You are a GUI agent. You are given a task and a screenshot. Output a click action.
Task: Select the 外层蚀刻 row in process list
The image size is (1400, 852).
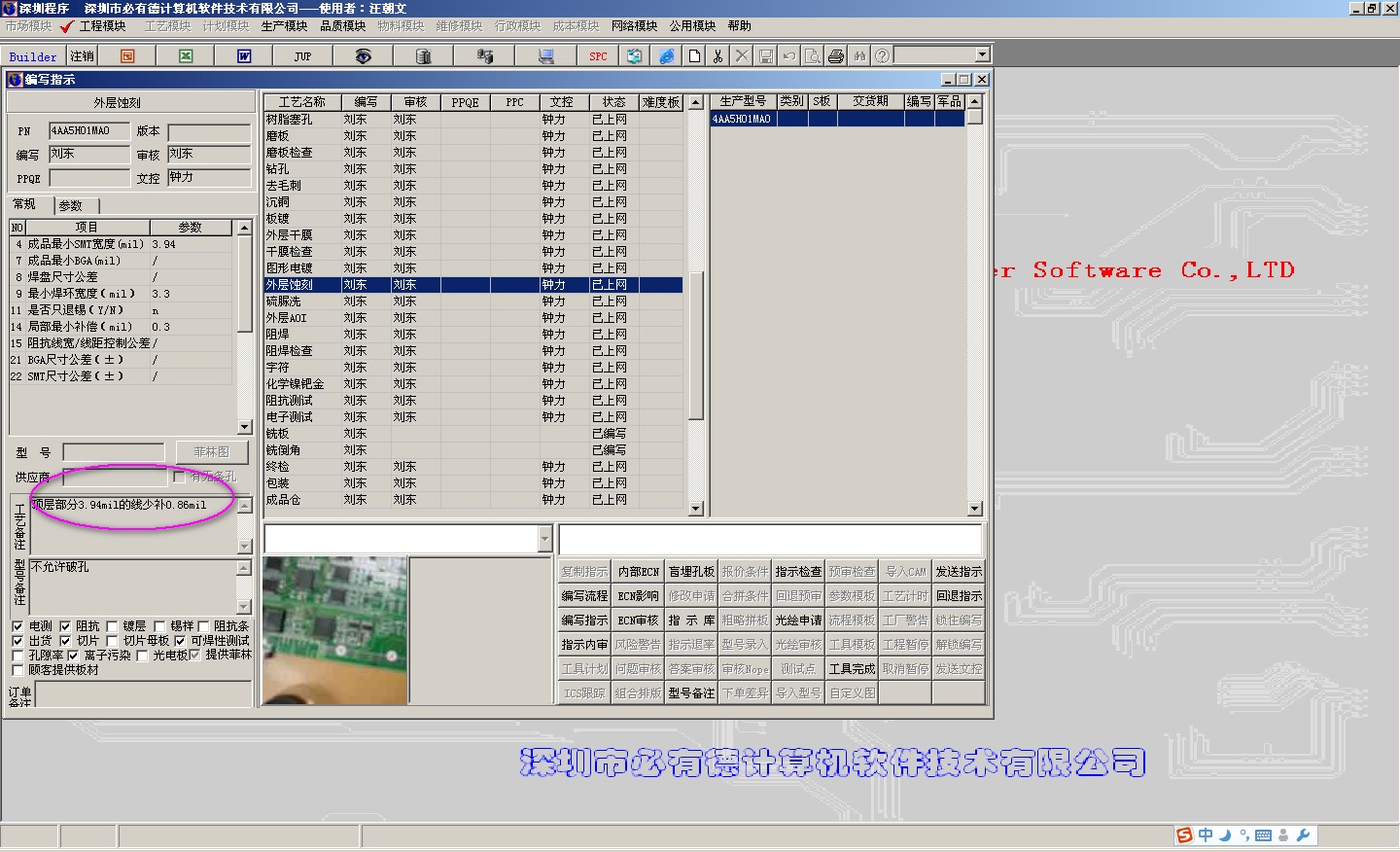click(x=472, y=285)
